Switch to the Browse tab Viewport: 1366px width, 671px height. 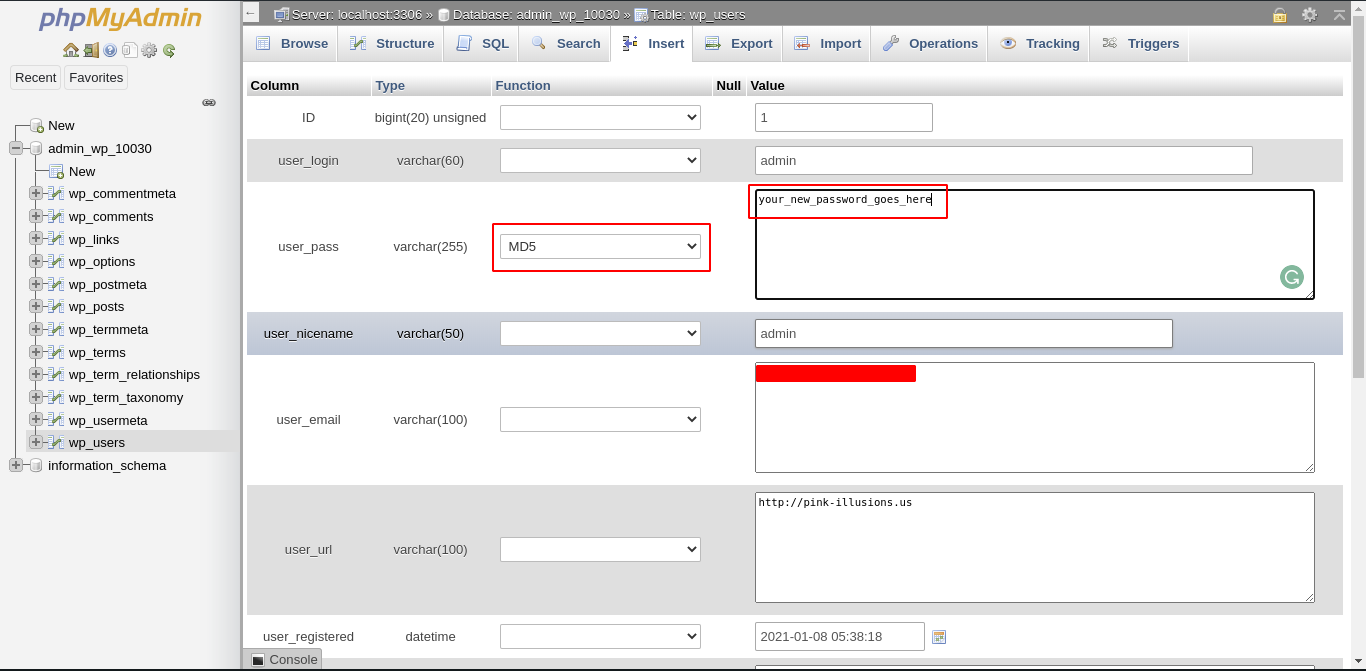(x=291, y=43)
